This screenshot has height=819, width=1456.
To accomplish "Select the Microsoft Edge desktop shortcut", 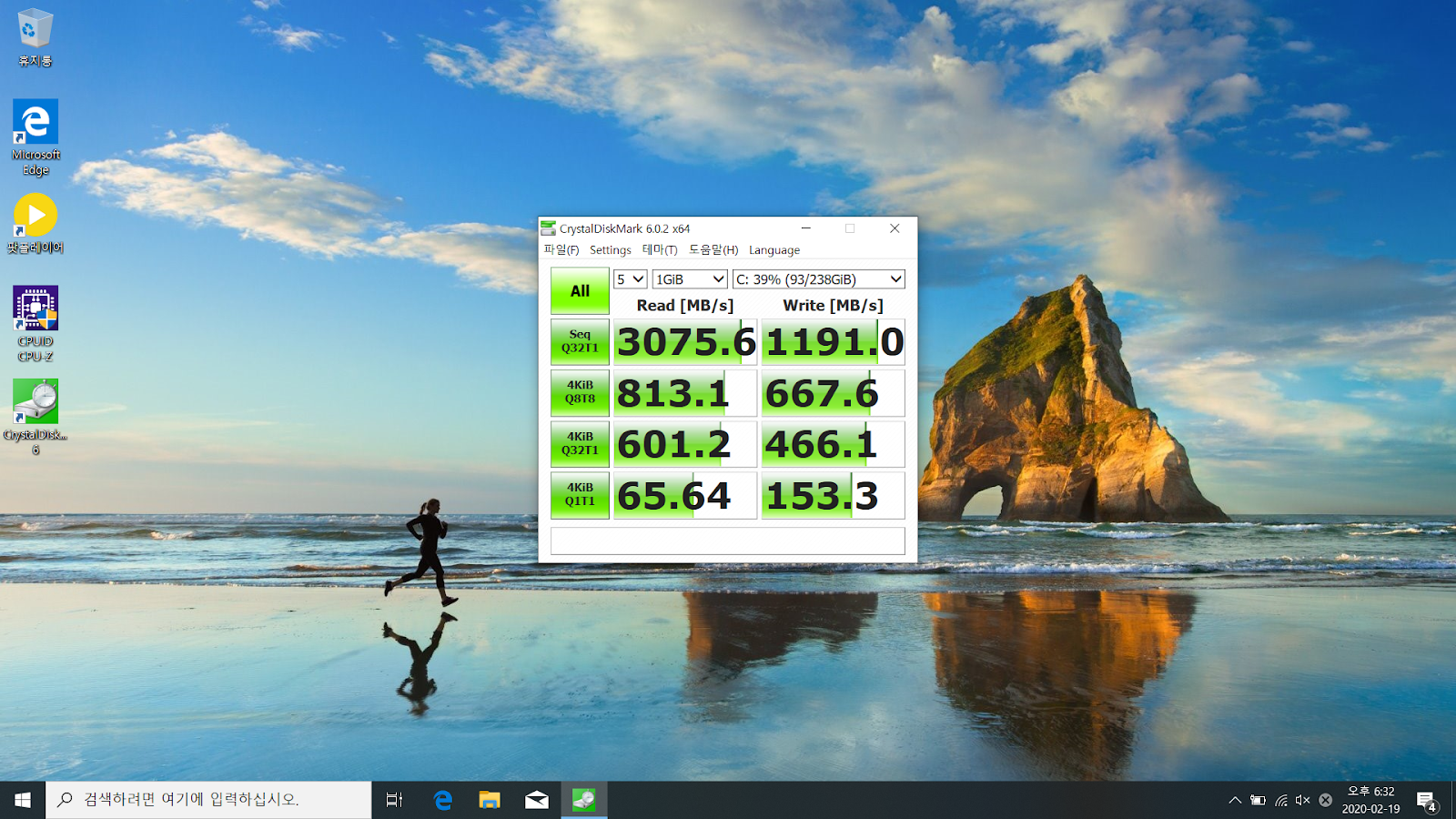I will (x=35, y=137).
